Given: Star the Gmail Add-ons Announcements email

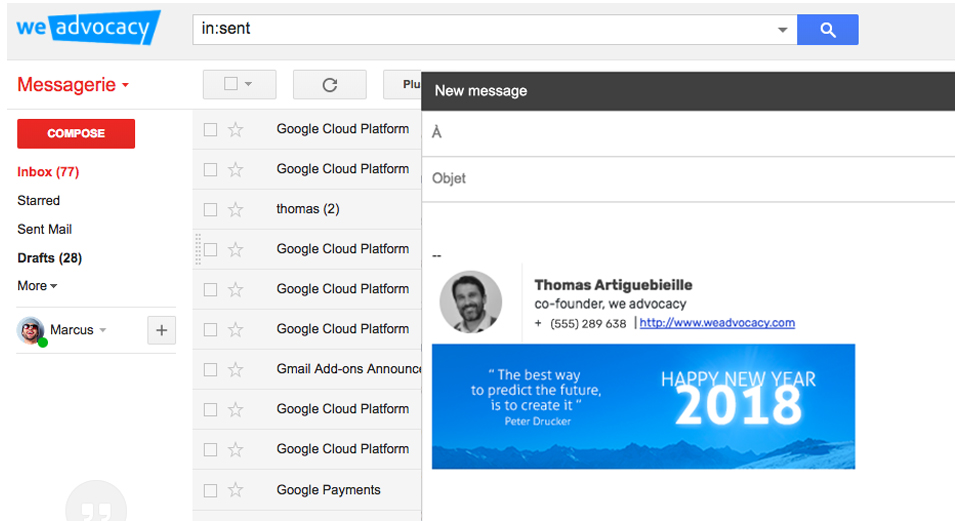Looking at the screenshot, I should pos(235,369).
